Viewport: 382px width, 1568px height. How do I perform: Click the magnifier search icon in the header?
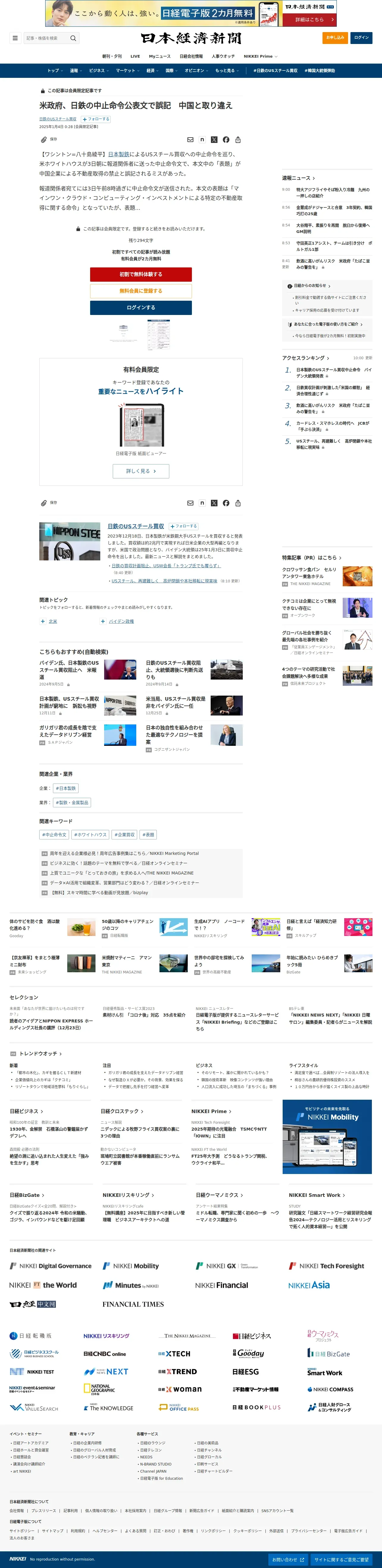(x=73, y=38)
